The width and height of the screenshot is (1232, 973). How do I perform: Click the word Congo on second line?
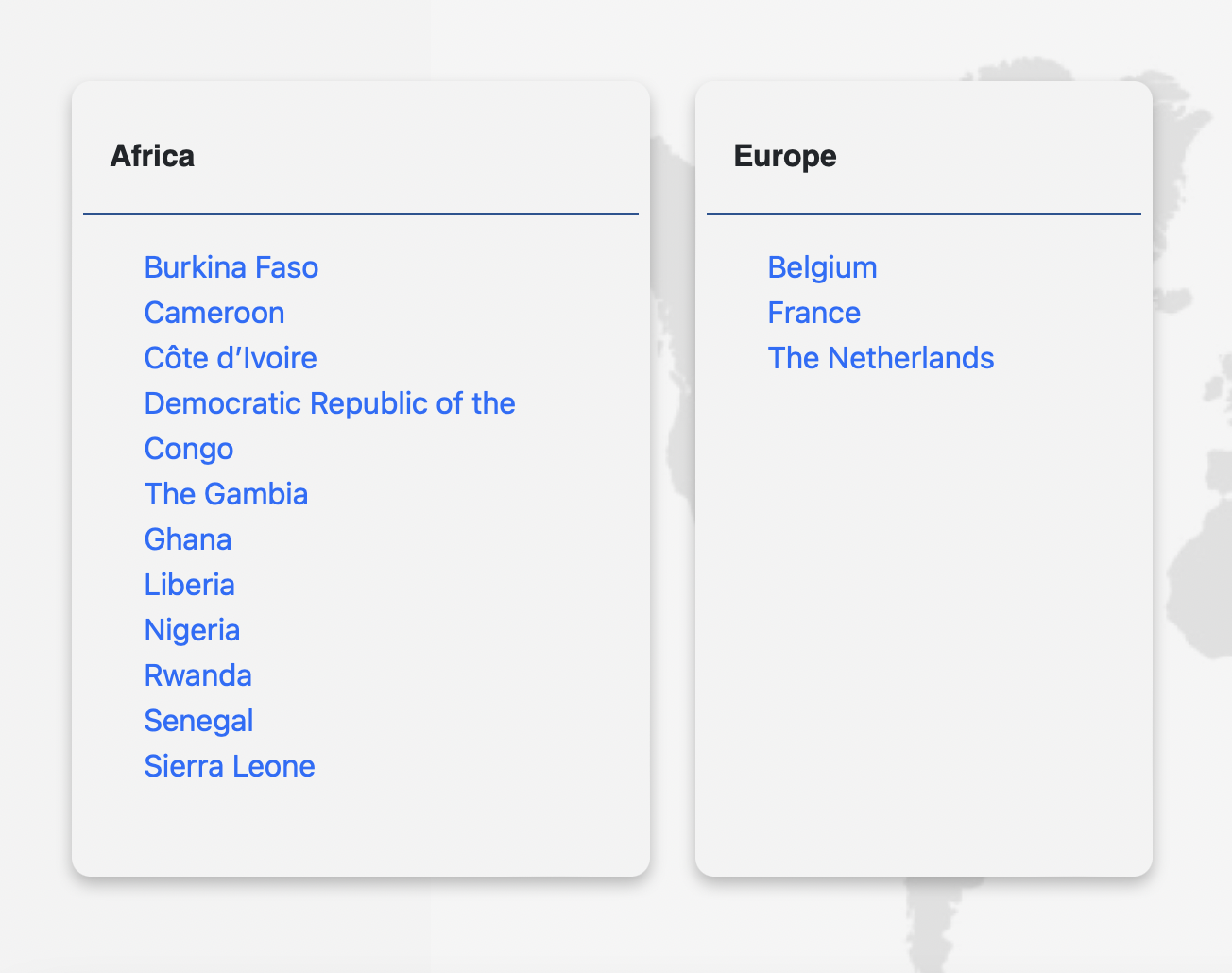188,449
